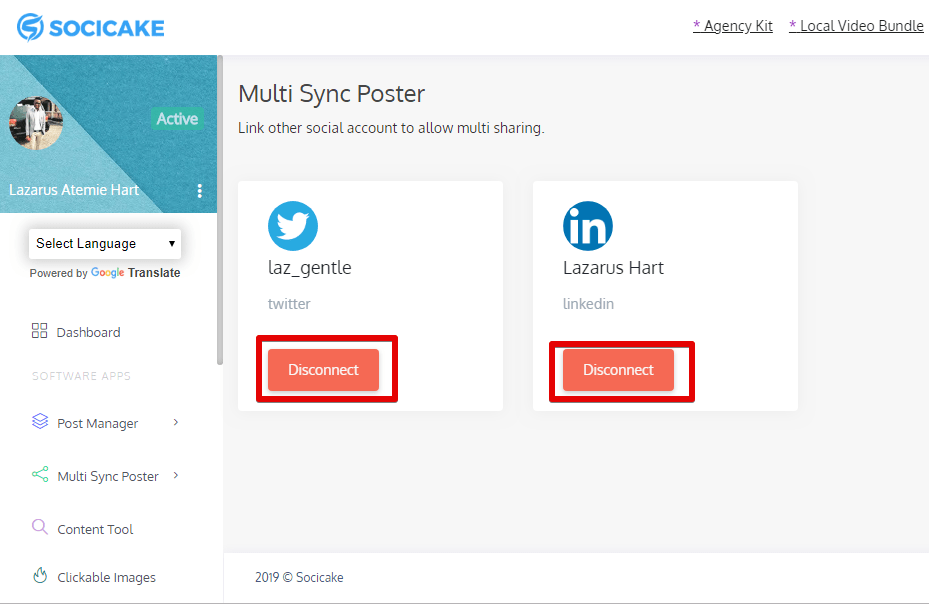
Task: Click the LinkedIn logo icon
Action: tap(588, 226)
